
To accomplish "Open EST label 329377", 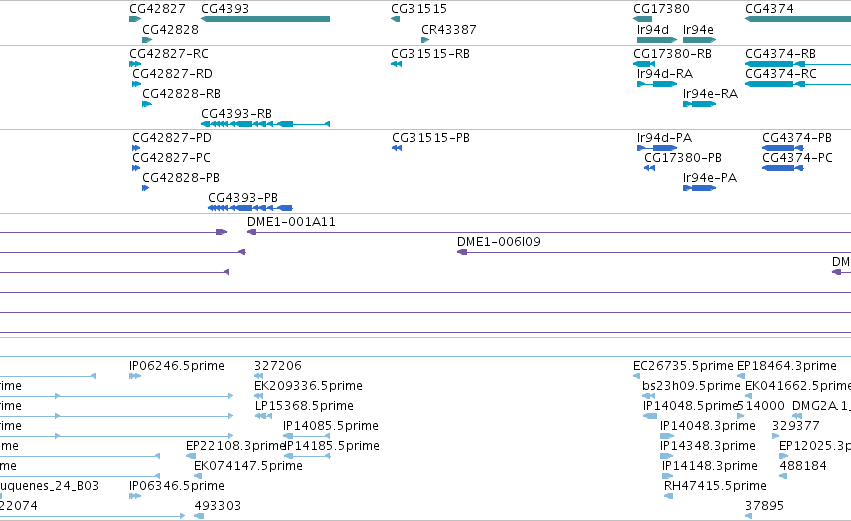I will pyautogui.click(x=796, y=426).
